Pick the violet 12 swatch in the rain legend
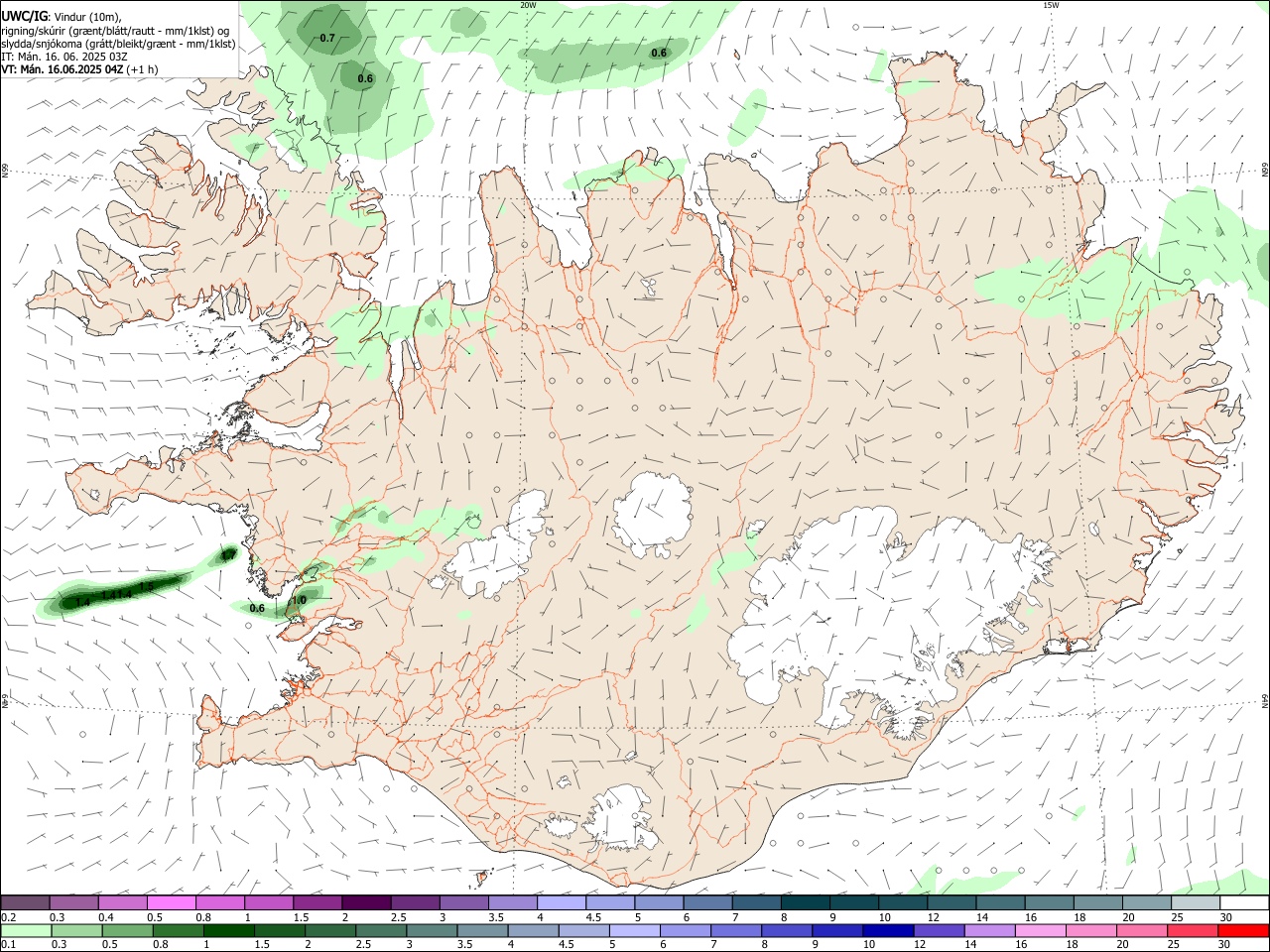The image size is (1270, 952). (940, 931)
